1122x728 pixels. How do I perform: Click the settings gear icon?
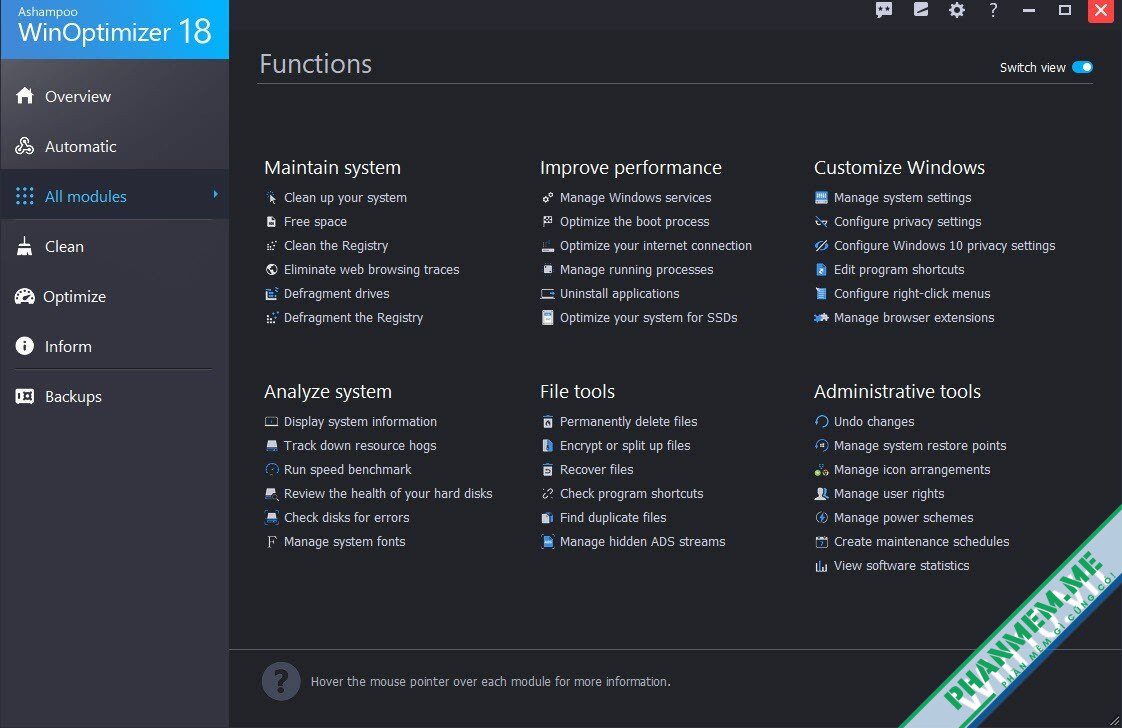click(x=957, y=10)
